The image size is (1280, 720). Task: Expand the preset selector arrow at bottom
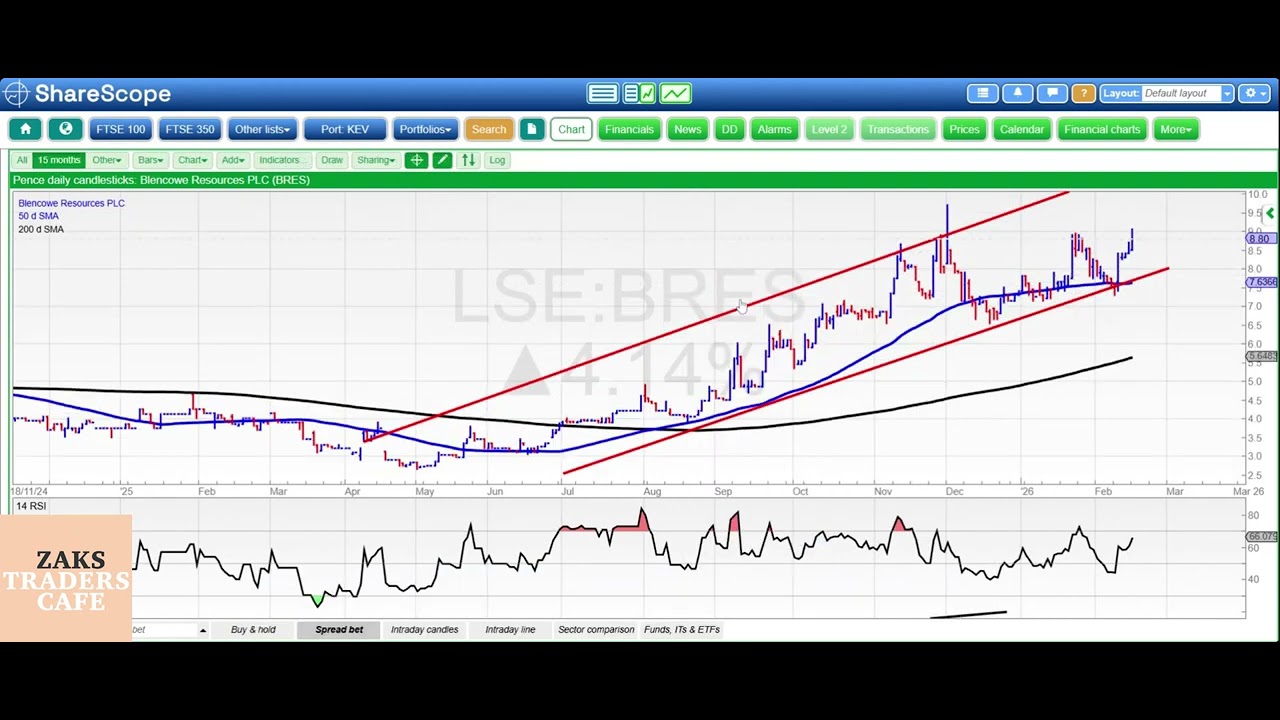pos(203,630)
